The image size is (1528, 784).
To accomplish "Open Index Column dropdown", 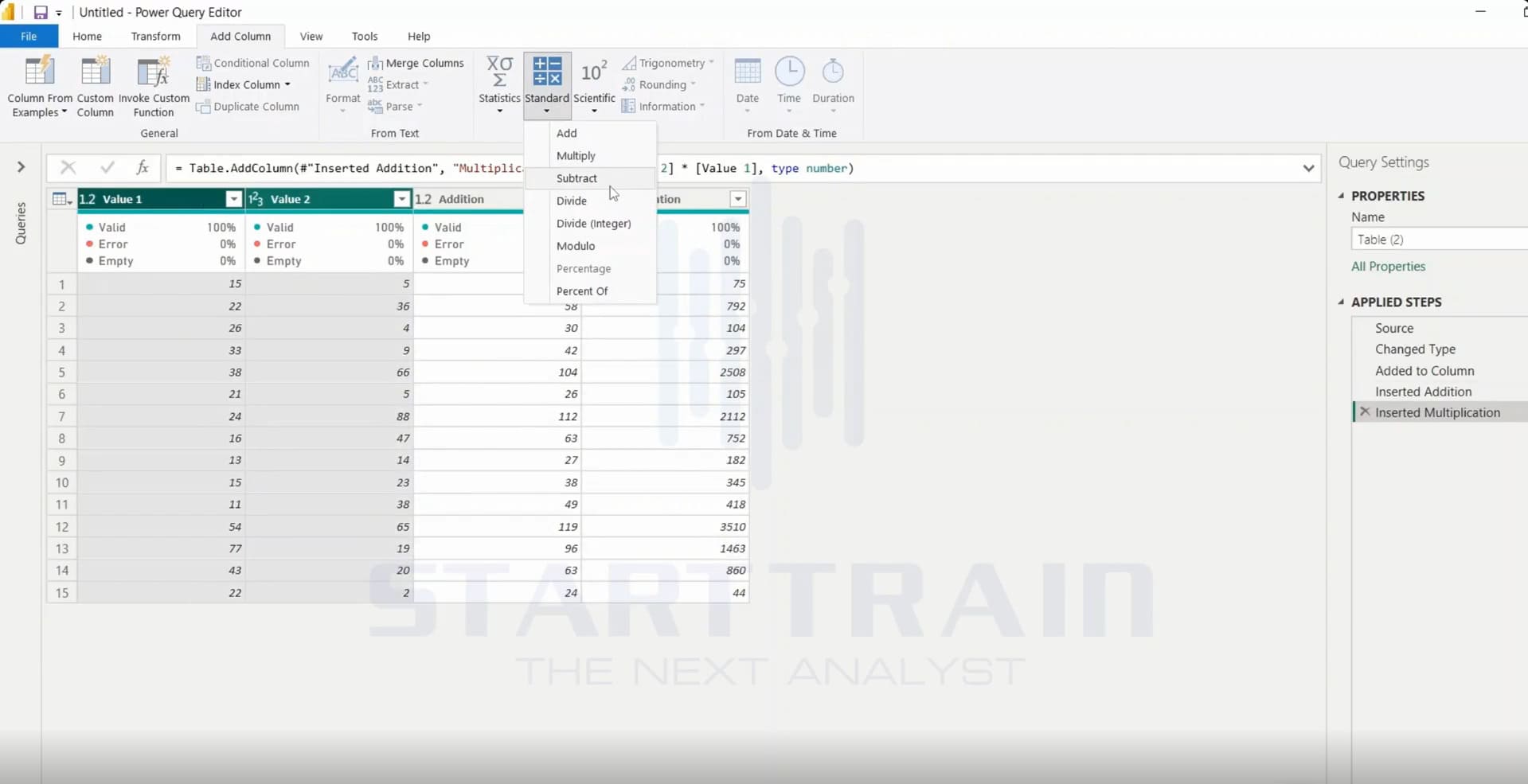I will pyautogui.click(x=244, y=84).
